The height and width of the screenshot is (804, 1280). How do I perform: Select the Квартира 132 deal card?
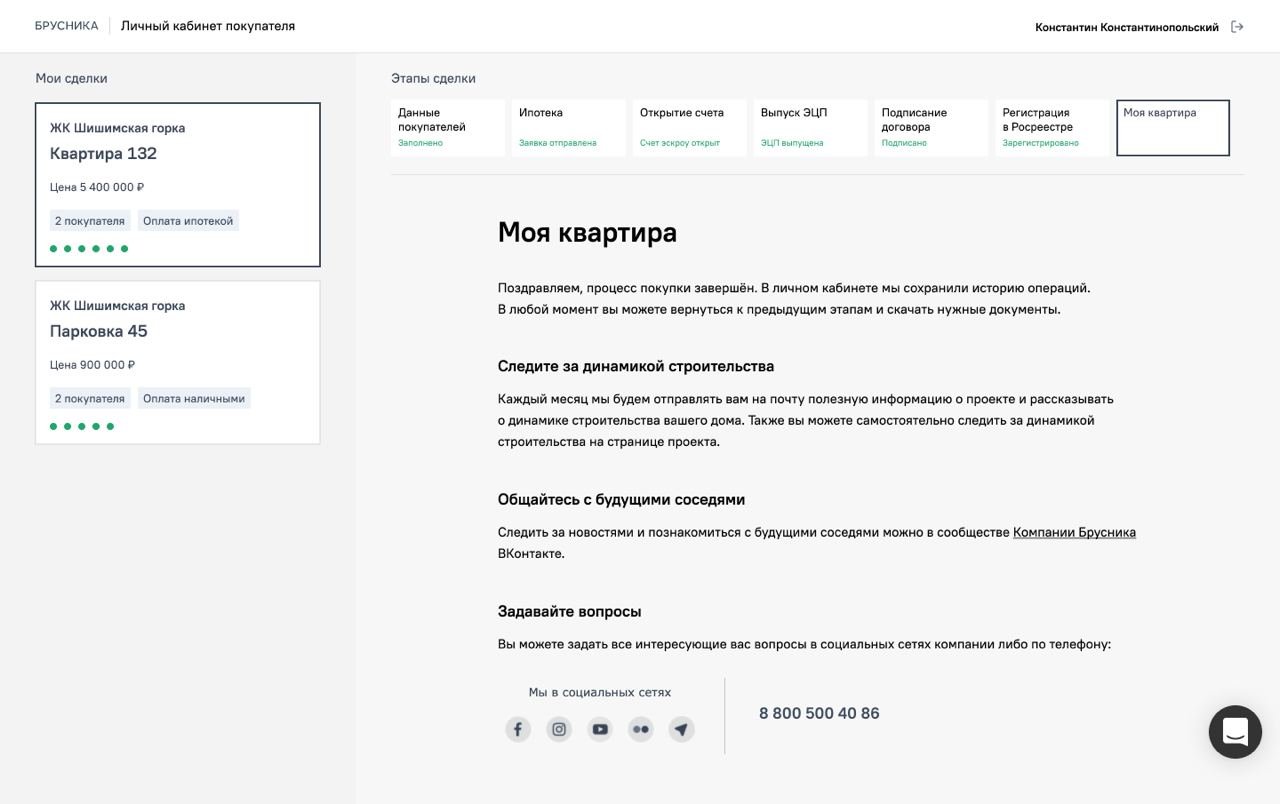pyautogui.click(x=178, y=184)
